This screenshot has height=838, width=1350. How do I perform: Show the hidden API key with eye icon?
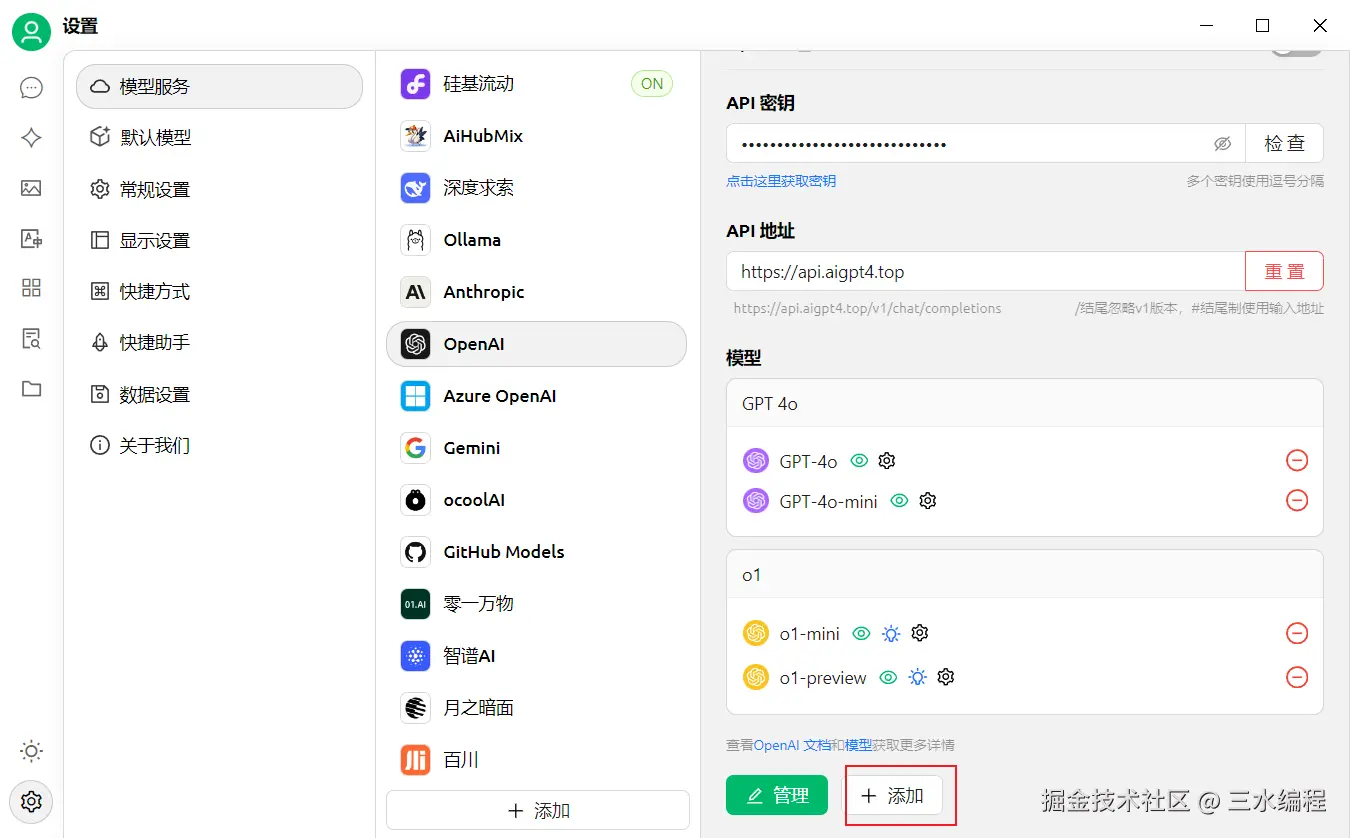click(x=1222, y=144)
